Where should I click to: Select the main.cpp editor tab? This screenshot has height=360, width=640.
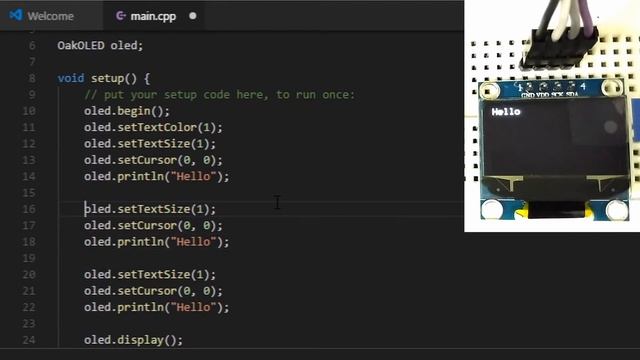[154, 16]
